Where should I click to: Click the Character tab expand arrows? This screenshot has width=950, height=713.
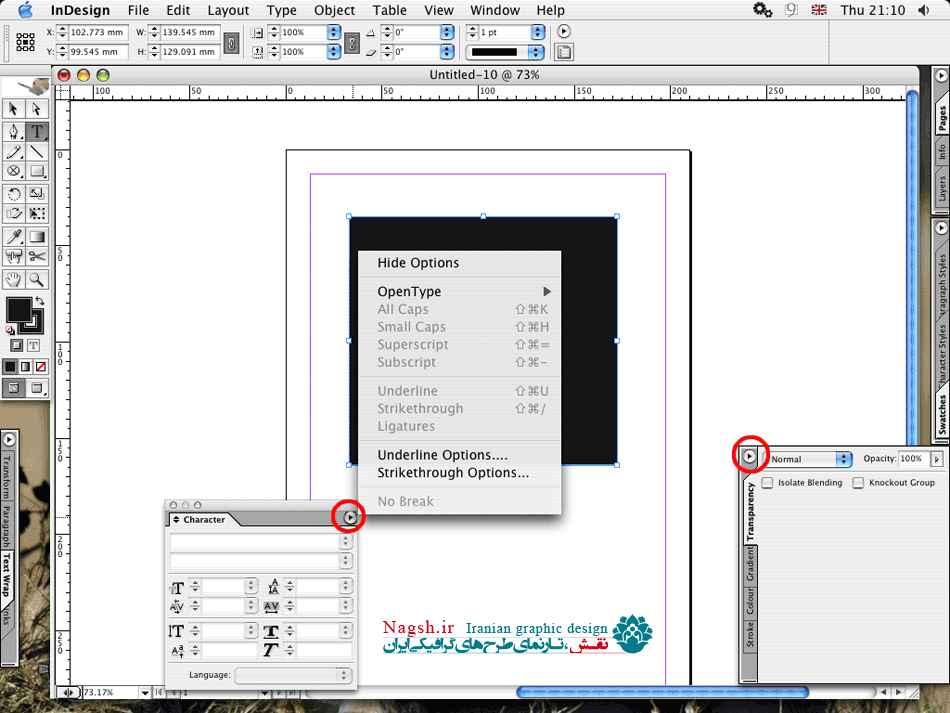[176, 520]
